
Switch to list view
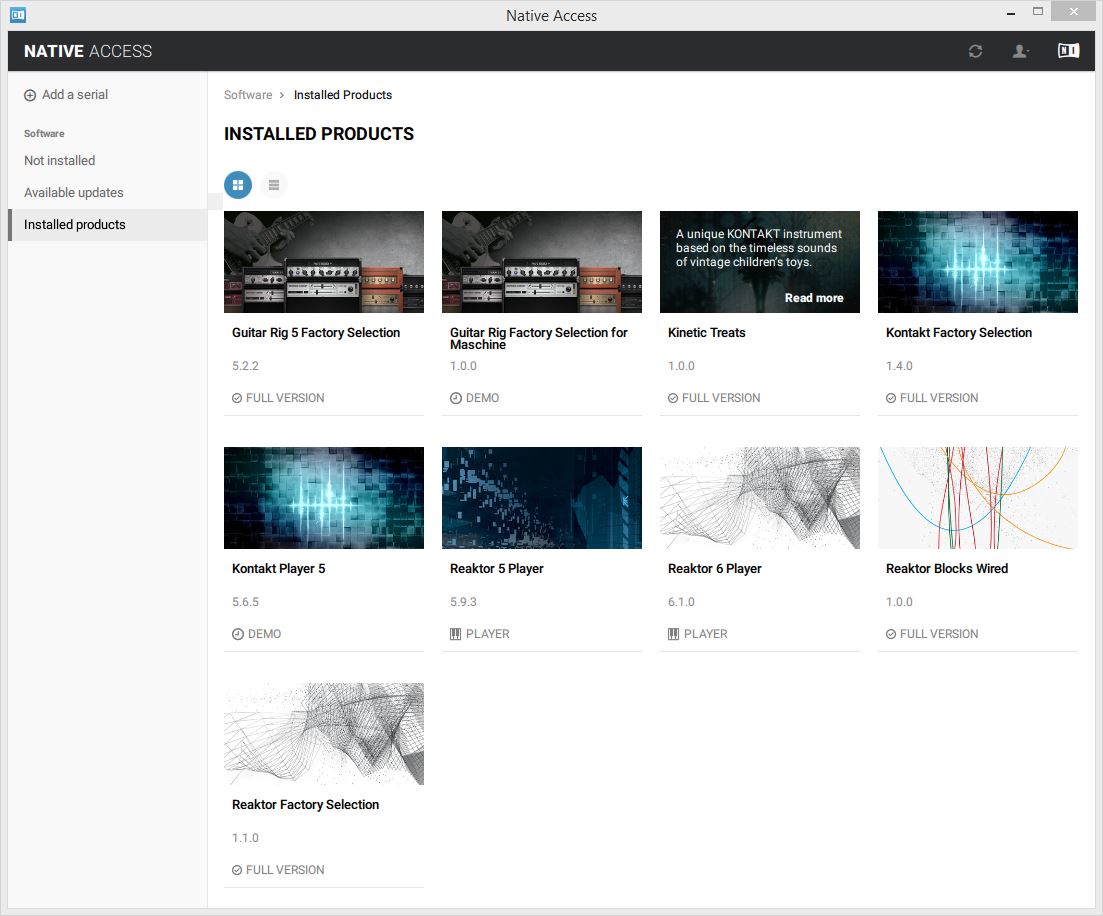[x=273, y=185]
